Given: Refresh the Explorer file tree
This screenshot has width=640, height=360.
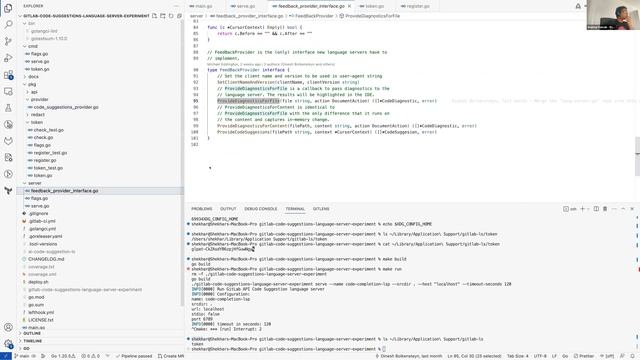Looking at the screenshot, I should click(x=171, y=16).
